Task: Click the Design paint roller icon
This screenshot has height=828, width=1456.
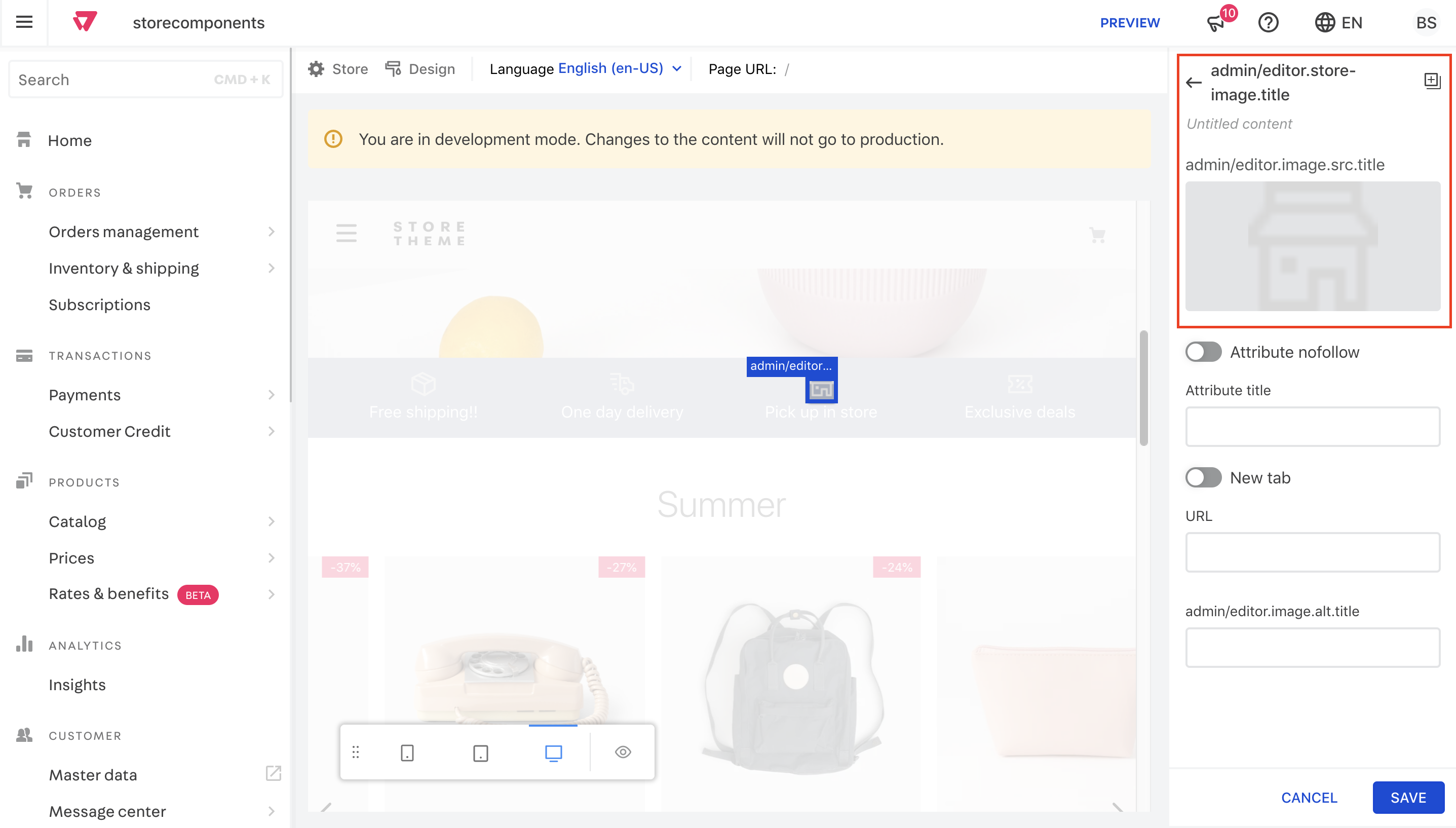Action: coord(394,69)
